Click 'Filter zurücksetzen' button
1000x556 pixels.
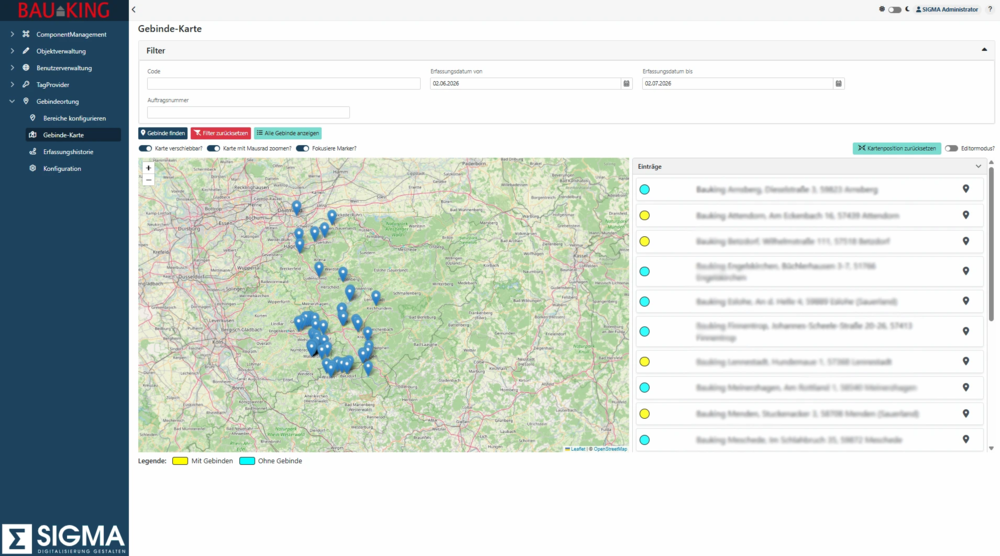tap(221, 133)
